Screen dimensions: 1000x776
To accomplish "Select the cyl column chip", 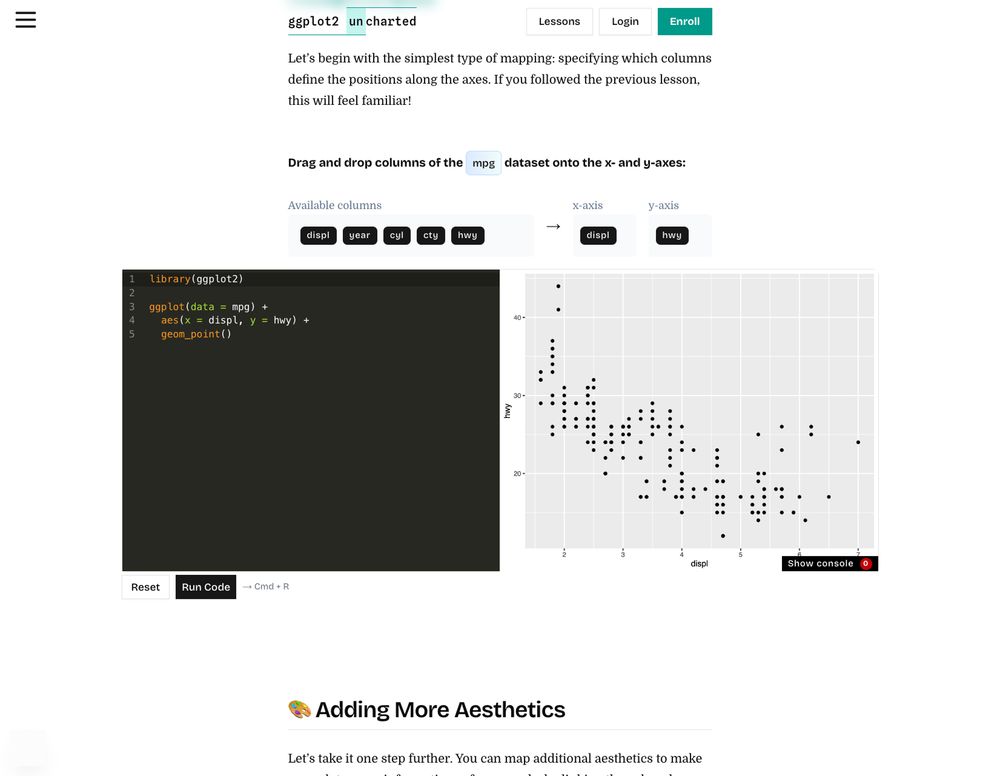I will click(396, 235).
